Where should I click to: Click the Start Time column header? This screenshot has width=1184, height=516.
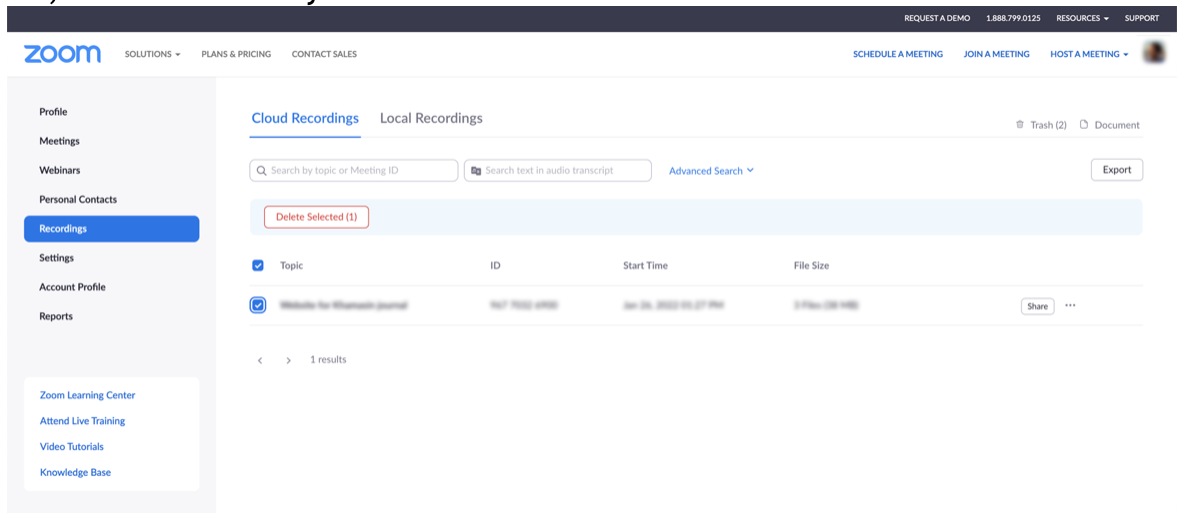click(645, 266)
